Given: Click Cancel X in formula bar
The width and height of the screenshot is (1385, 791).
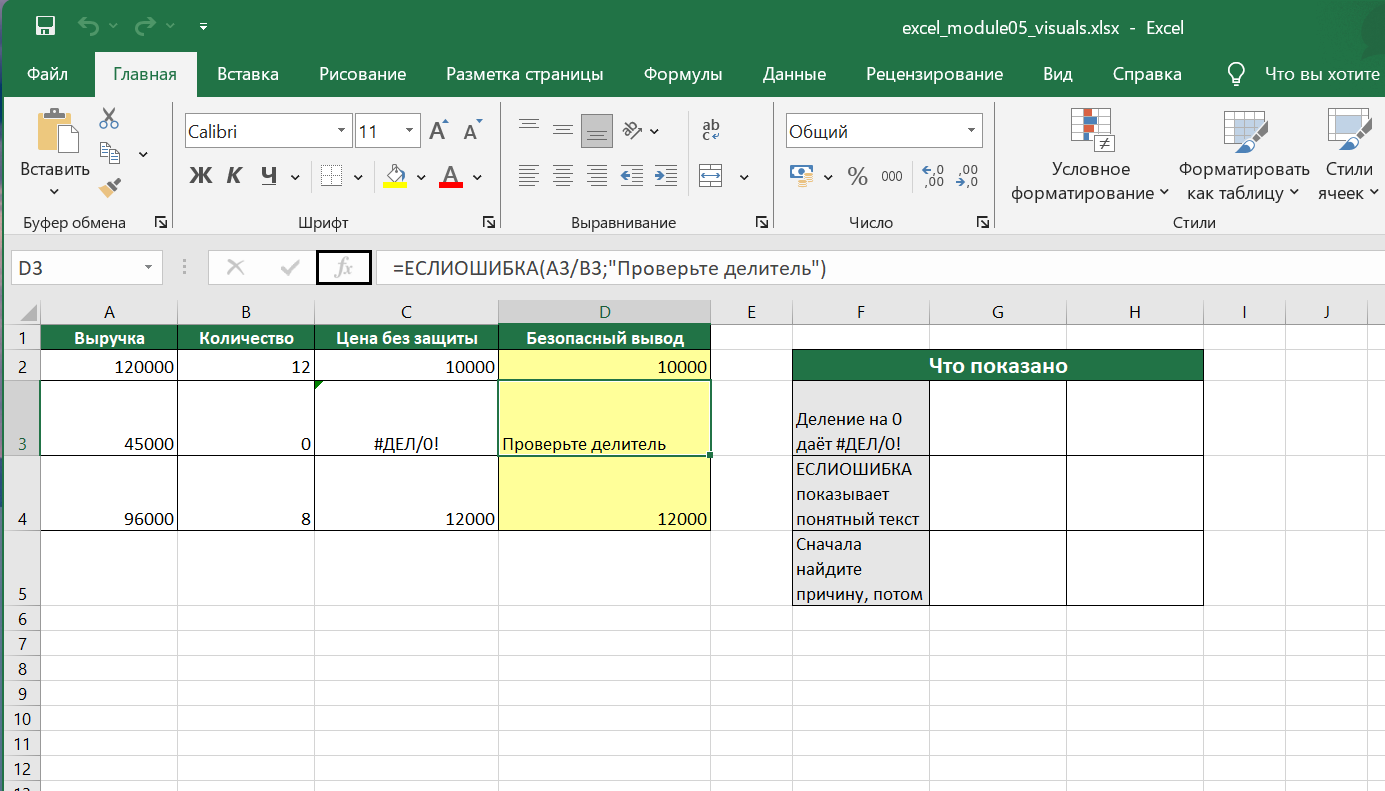Looking at the screenshot, I should 235,268.
